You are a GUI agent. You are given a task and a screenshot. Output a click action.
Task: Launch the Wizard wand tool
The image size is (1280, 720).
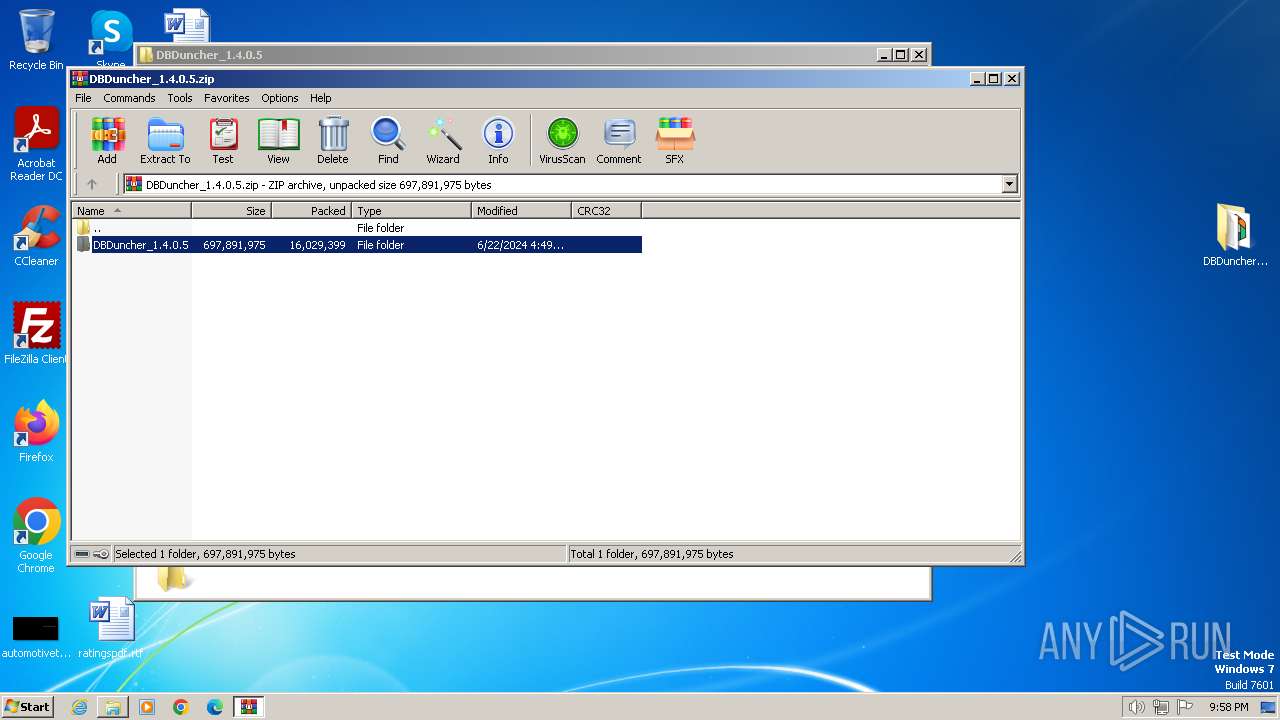pyautogui.click(x=443, y=141)
